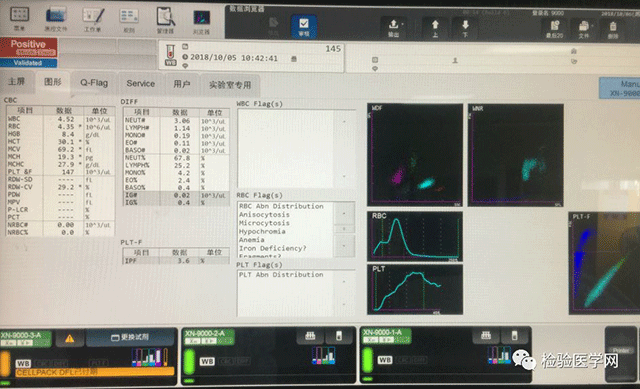This screenshot has height=389, width=640.
Task: Click the WDF scattergram thumbnail
Action: tap(415, 155)
